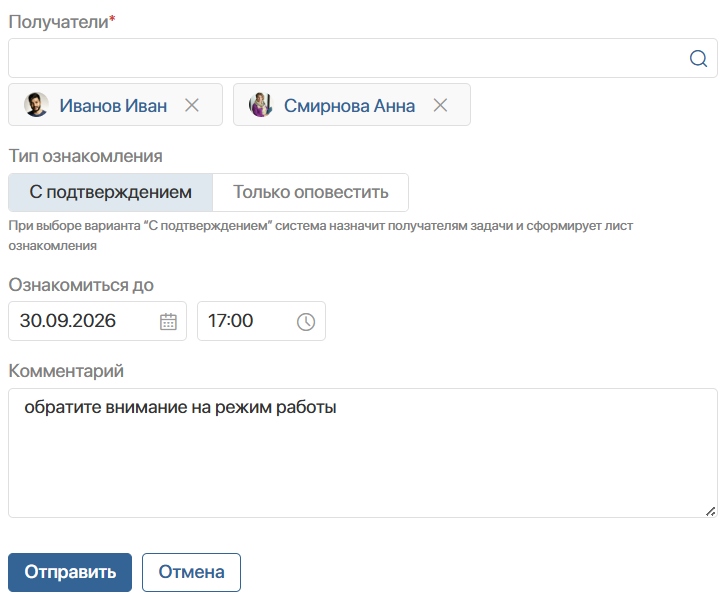
Task: Click the Ознакомиться до label
Action: (x=81, y=285)
